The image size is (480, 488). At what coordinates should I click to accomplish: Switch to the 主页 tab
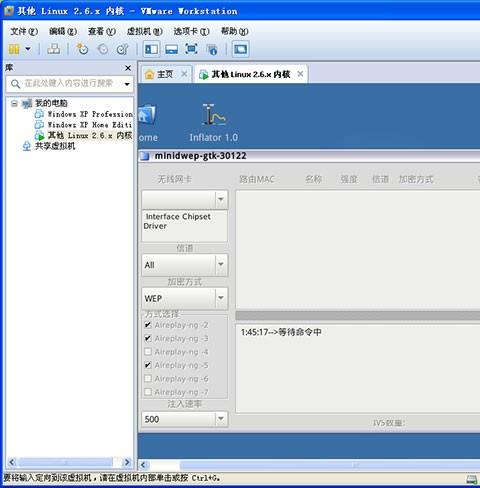(165, 74)
